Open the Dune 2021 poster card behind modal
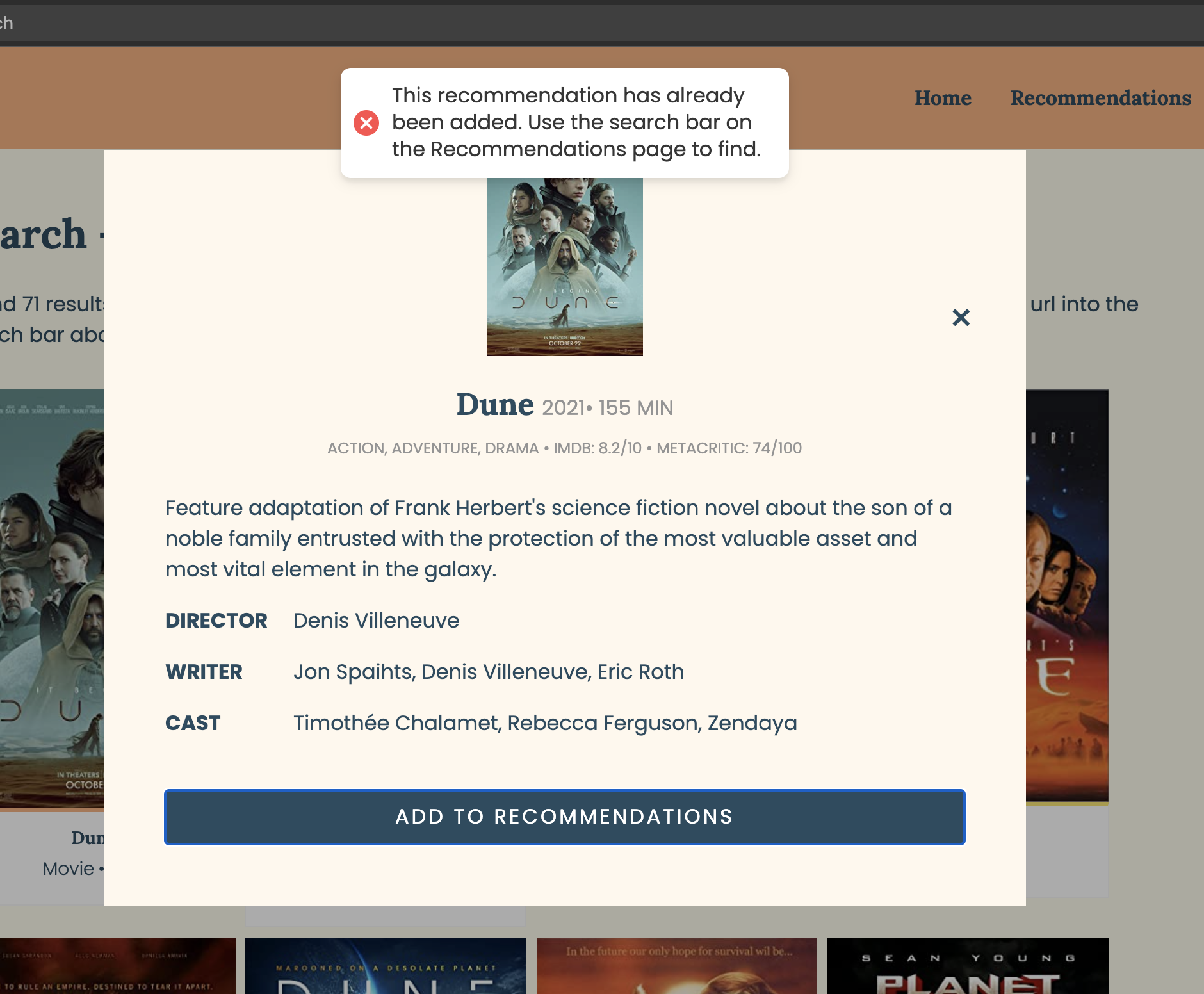This screenshot has width=1204, height=994. coord(52,599)
